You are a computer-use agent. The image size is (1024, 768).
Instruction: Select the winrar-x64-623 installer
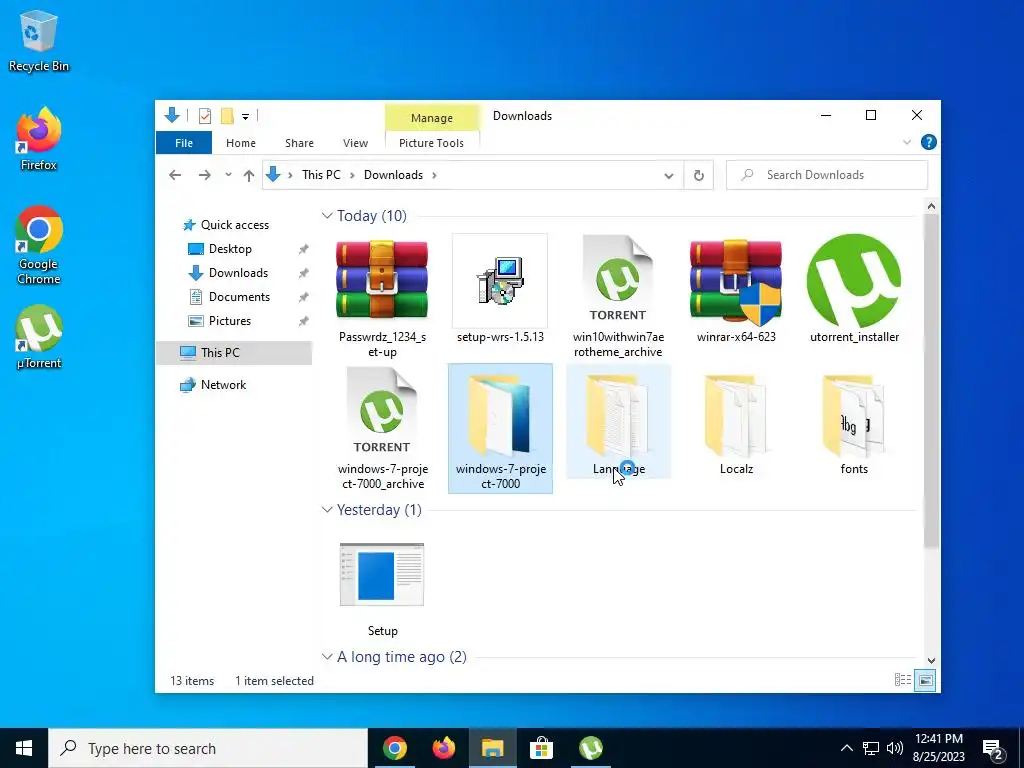pyautogui.click(x=736, y=290)
